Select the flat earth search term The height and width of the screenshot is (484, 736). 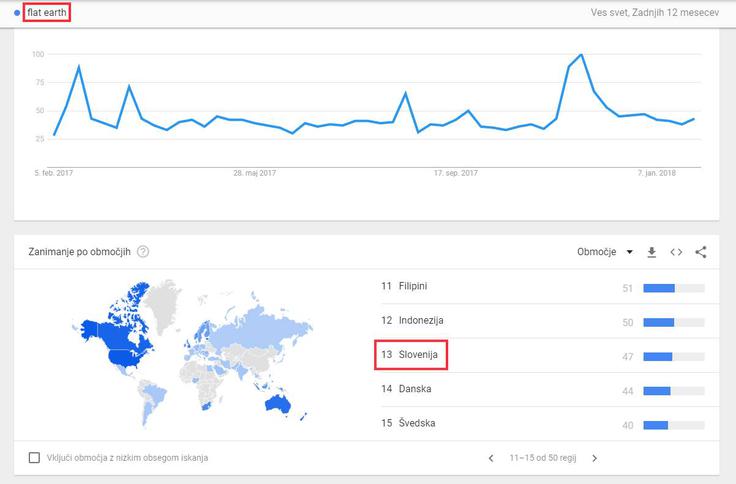pyautogui.click(x=46, y=13)
